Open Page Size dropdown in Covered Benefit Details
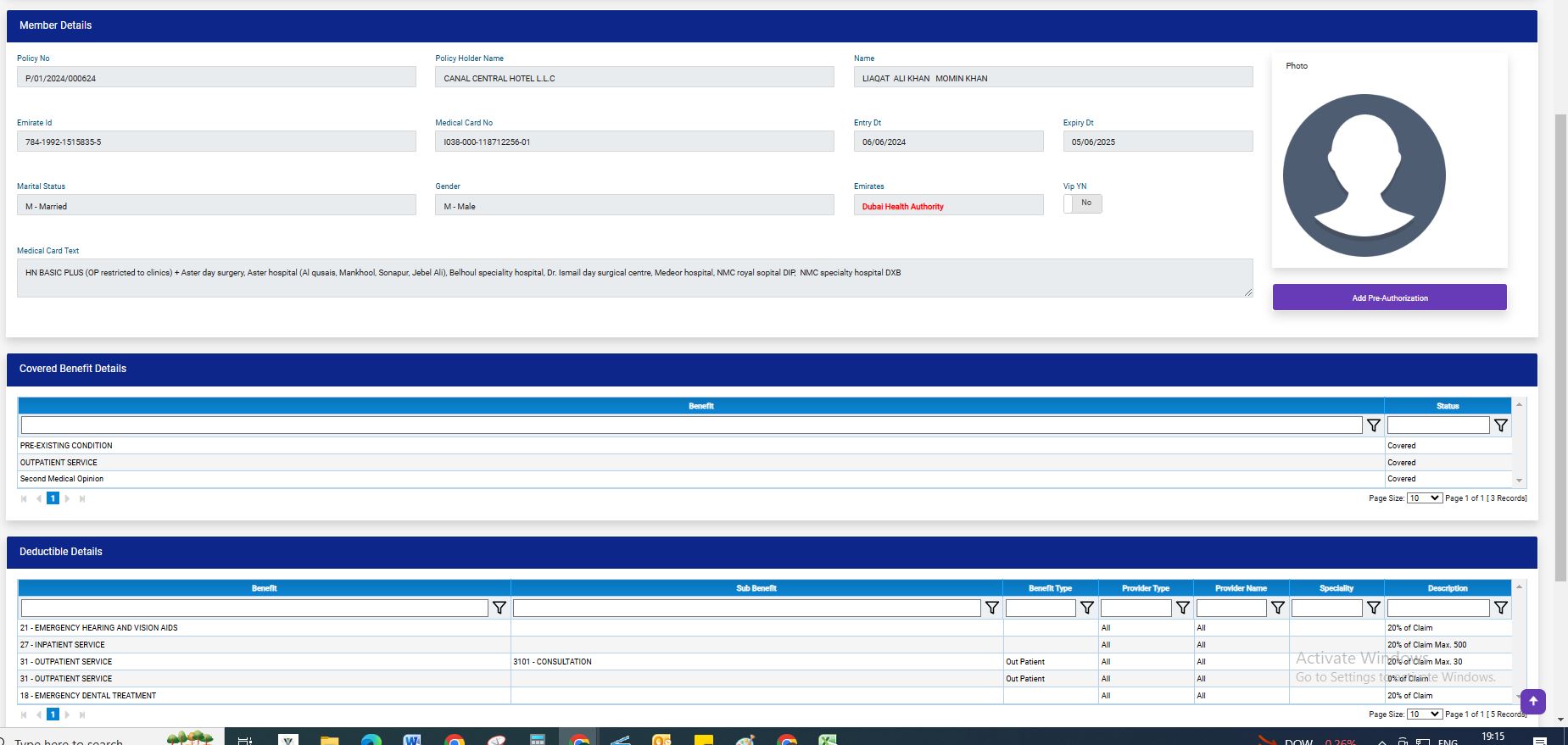The width and height of the screenshot is (1568, 745). coord(1424,498)
